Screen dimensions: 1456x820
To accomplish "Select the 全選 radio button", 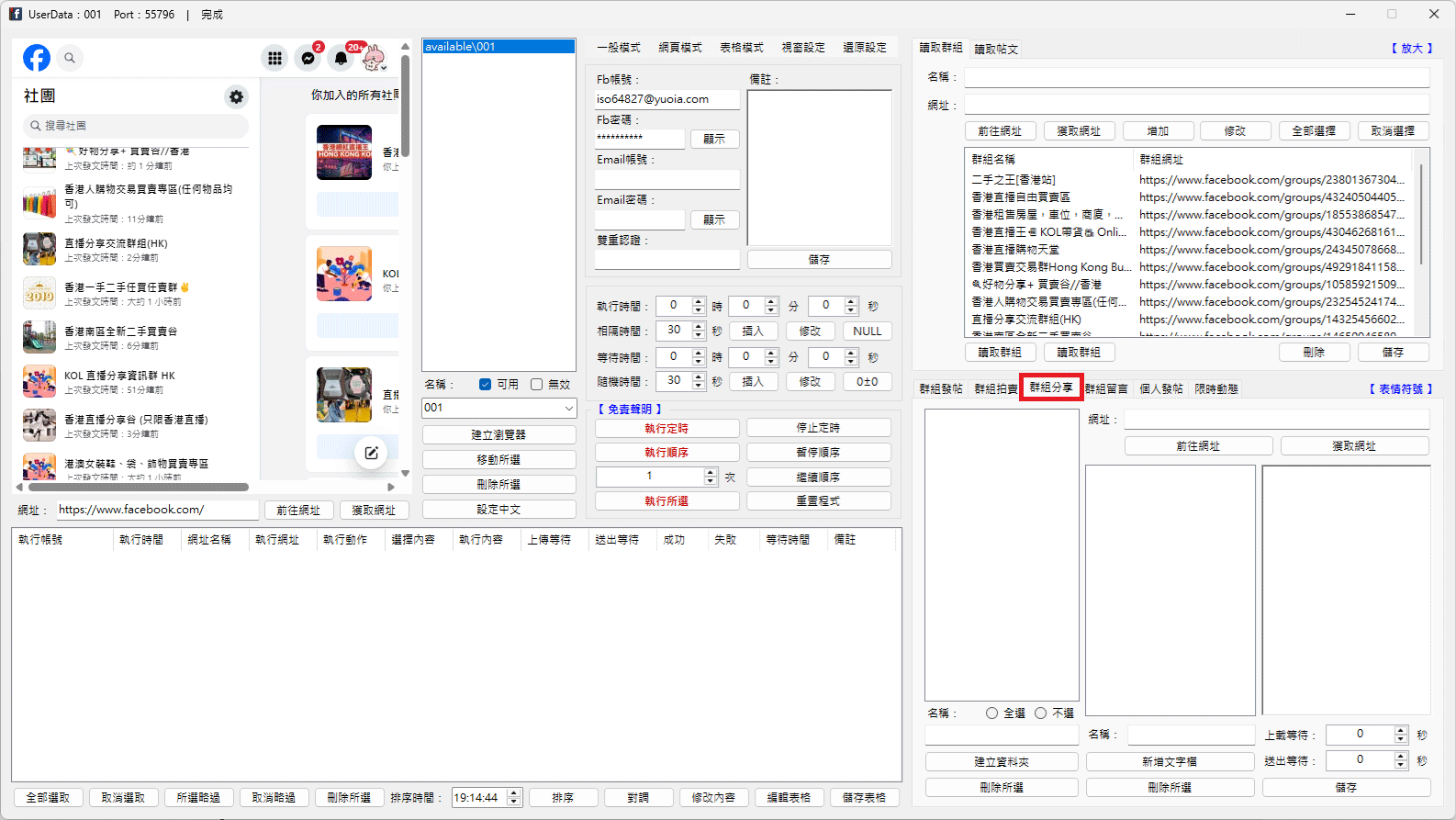I will tap(991, 713).
